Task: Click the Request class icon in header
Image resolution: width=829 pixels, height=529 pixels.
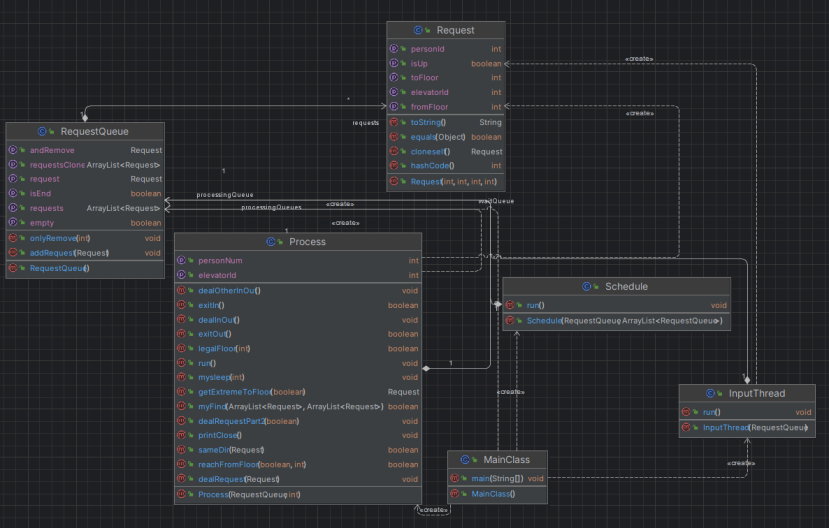Action: (x=418, y=31)
